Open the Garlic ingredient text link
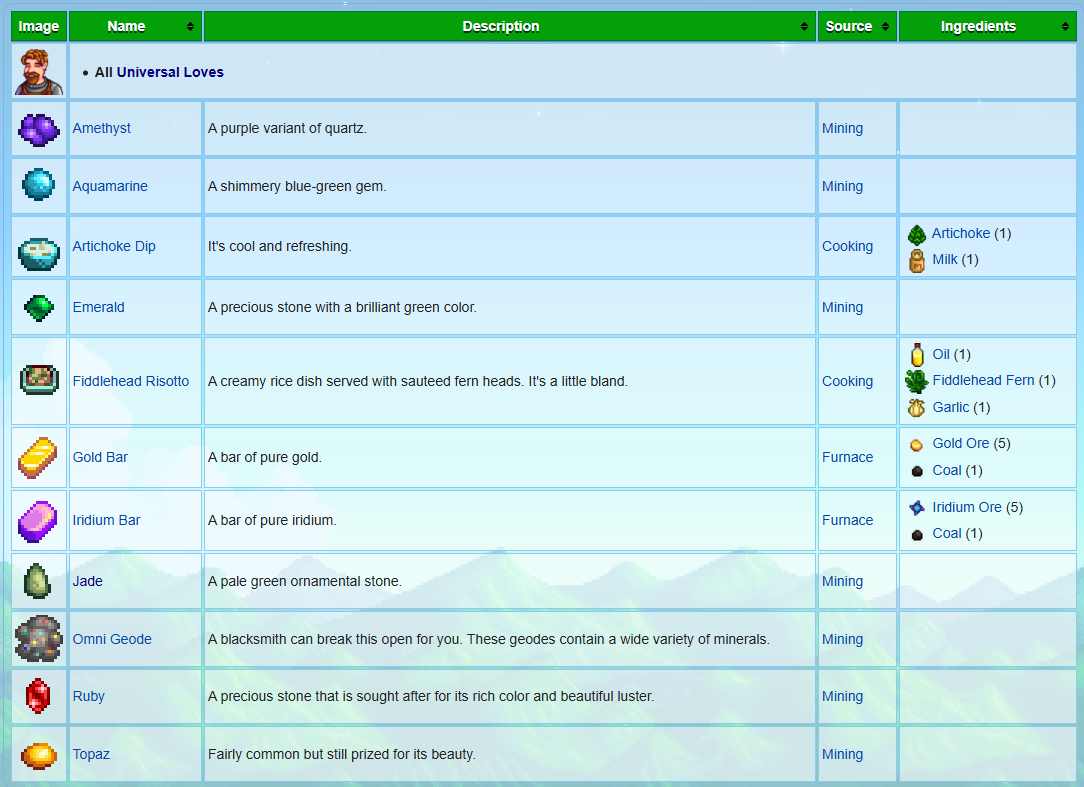This screenshot has width=1084, height=787. pyautogui.click(x=951, y=407)
